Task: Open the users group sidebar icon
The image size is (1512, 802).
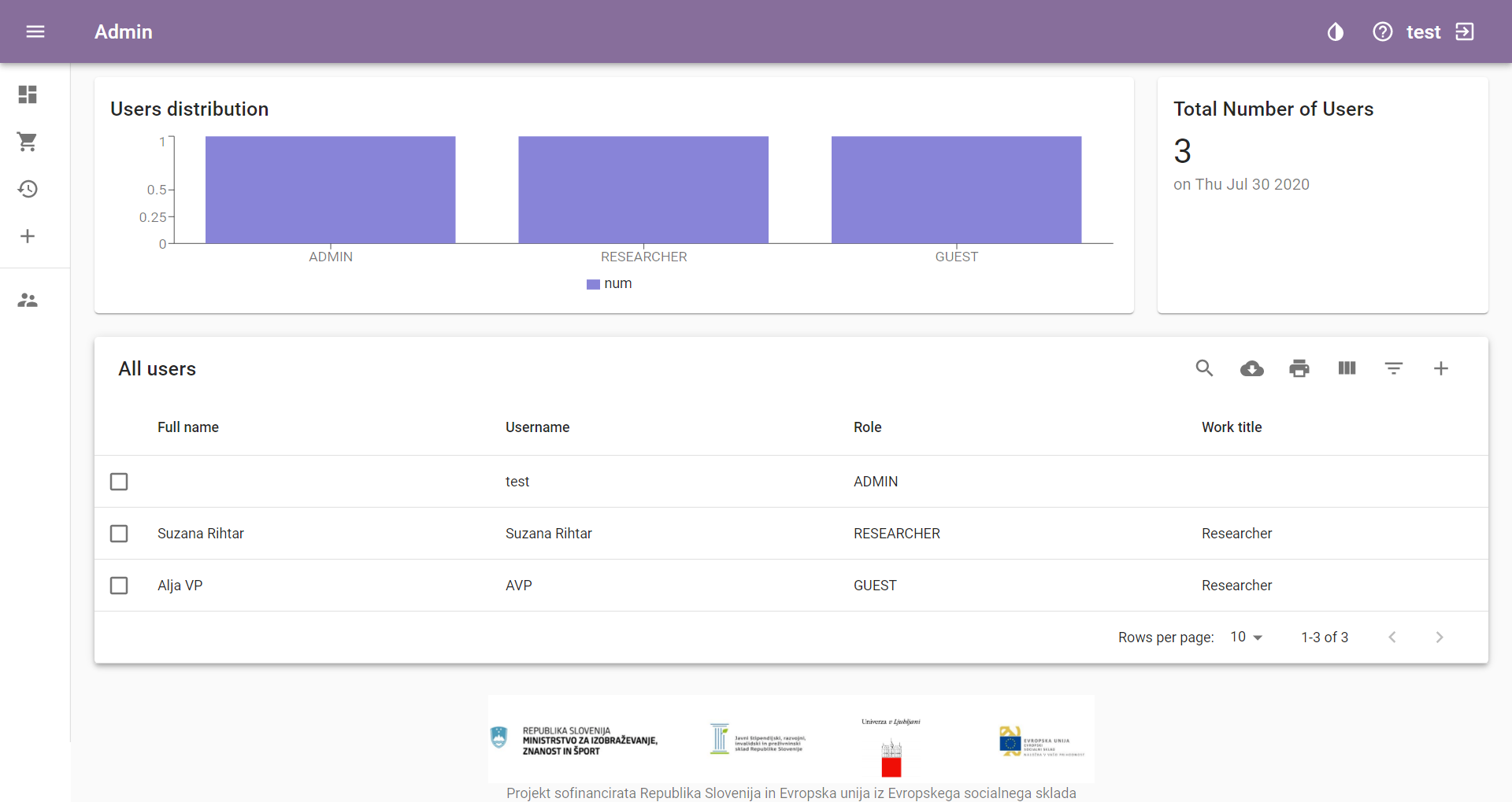Action: [x=28, y=300]
